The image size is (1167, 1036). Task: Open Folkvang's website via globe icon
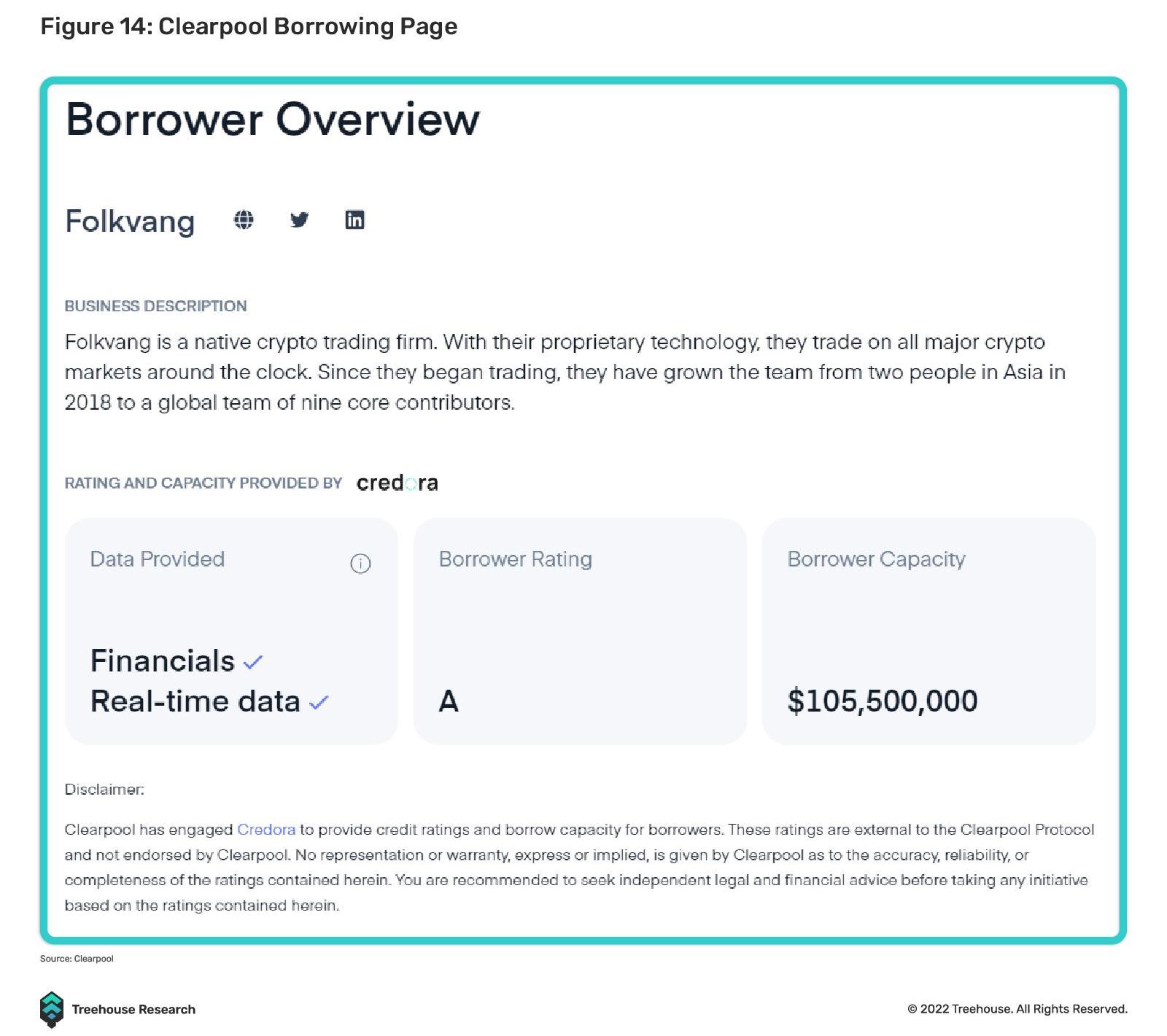(244, 219)
